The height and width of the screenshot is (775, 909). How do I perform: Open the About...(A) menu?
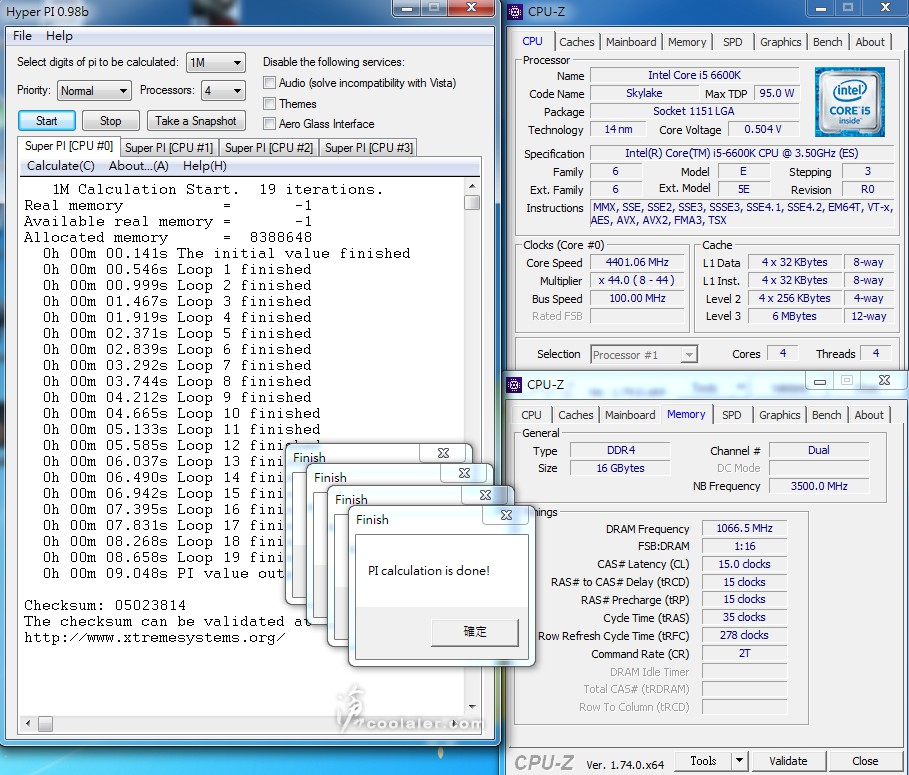pyautogui.click(x=139, y=166)
